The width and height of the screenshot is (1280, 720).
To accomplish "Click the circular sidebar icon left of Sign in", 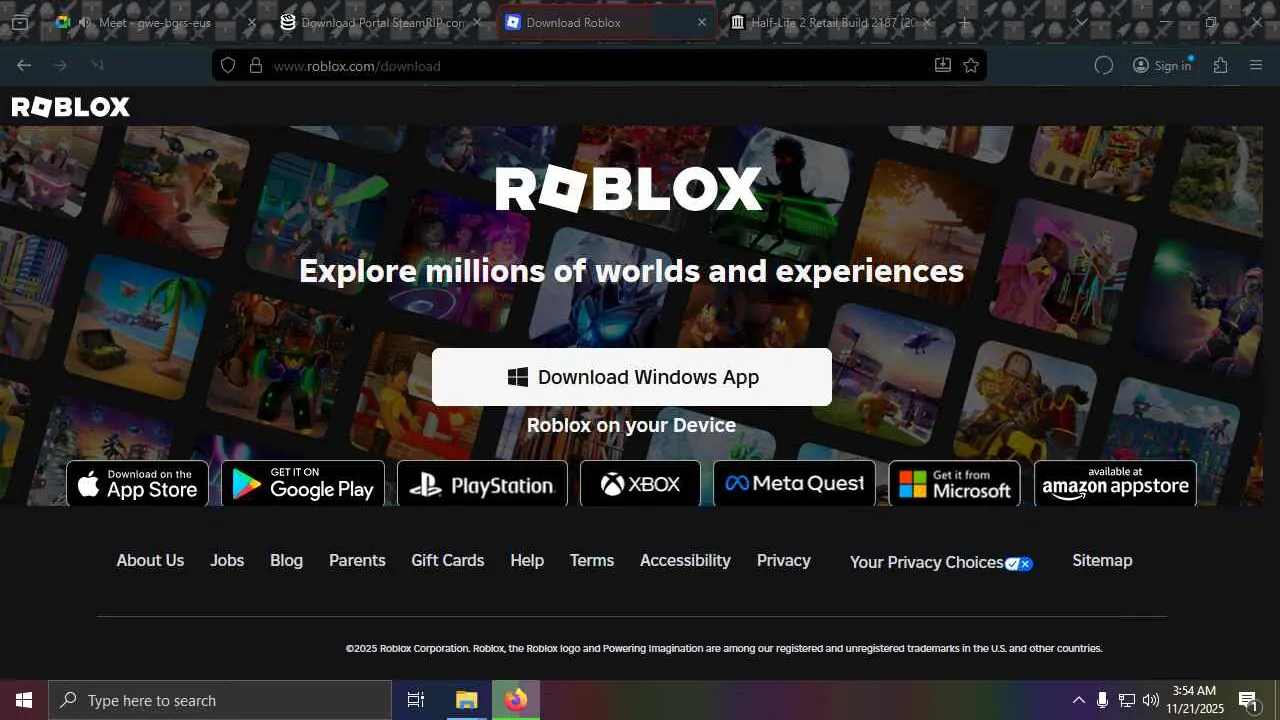I will pos(1104,66).
